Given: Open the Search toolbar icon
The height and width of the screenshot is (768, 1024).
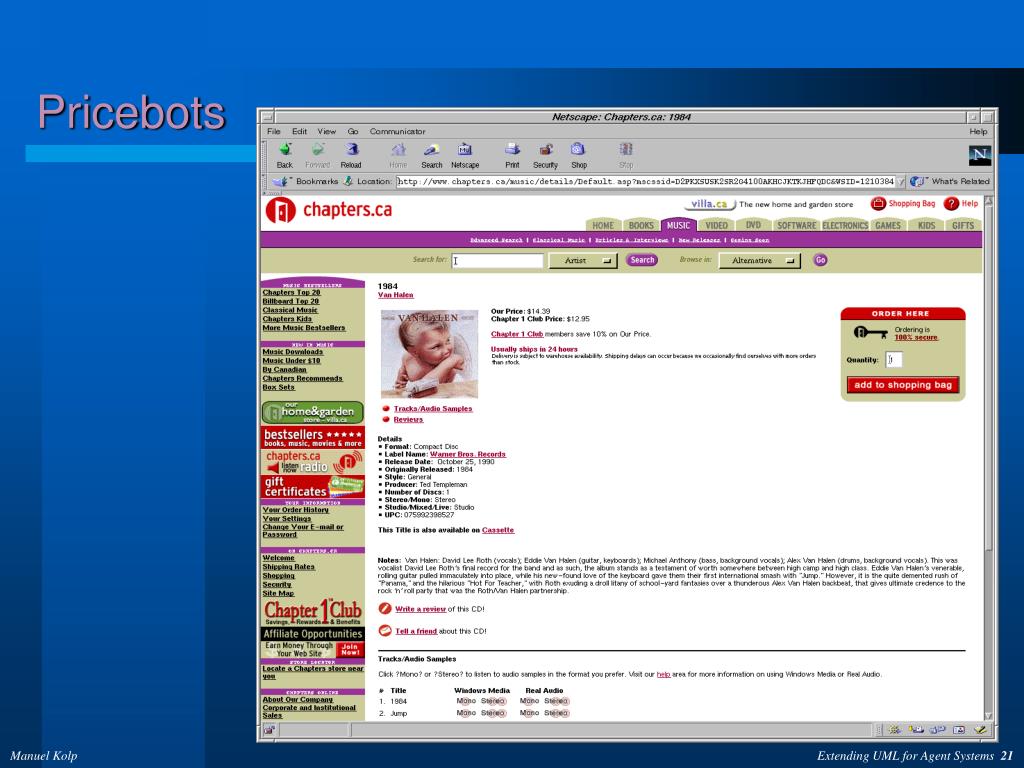Looking at the screenshot, I should 431,150.
